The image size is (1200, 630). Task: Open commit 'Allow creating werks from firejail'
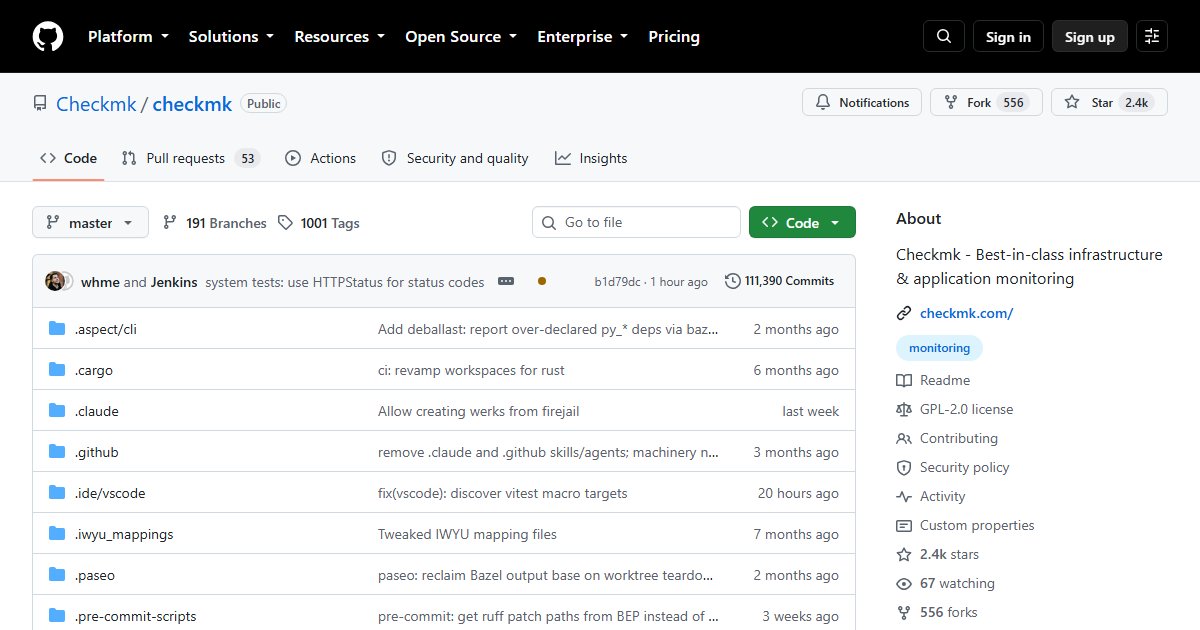pyautogui.click(x=478, y=411)
